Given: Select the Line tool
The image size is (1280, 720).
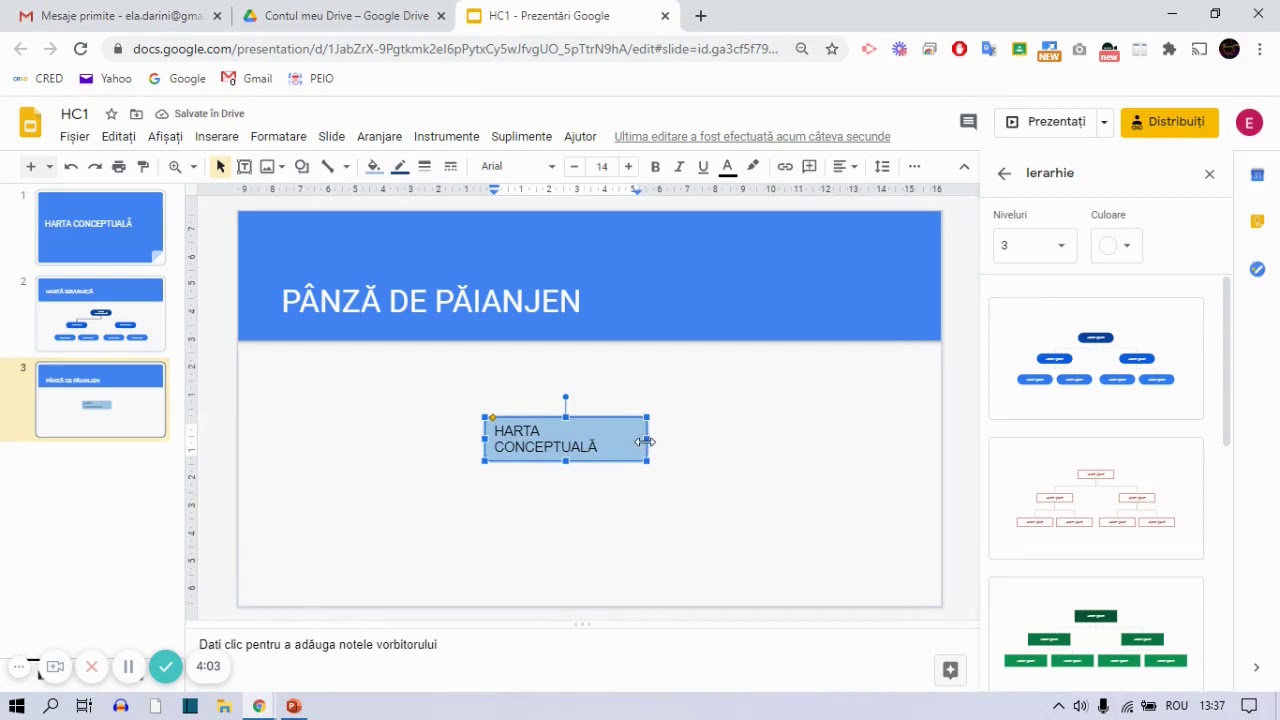Looking at the screenshot, I should click(327, 166).
